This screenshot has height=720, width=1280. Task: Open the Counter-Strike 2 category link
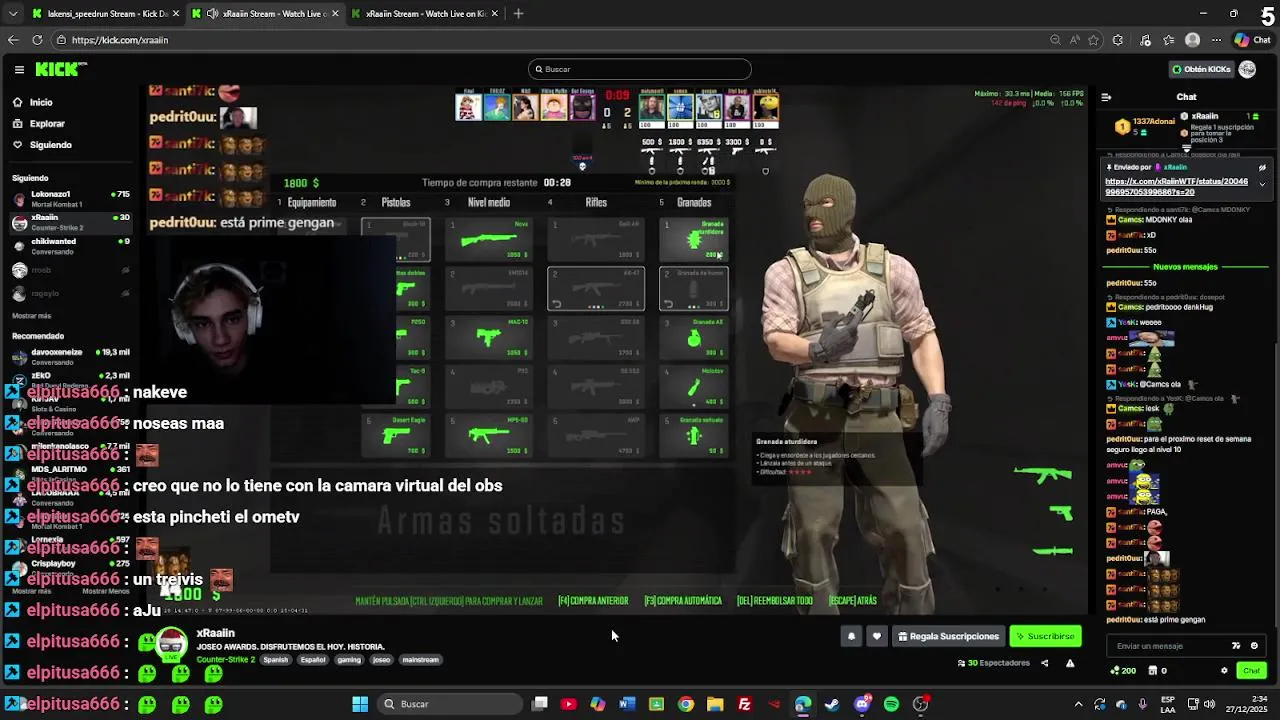pos(226,660)
